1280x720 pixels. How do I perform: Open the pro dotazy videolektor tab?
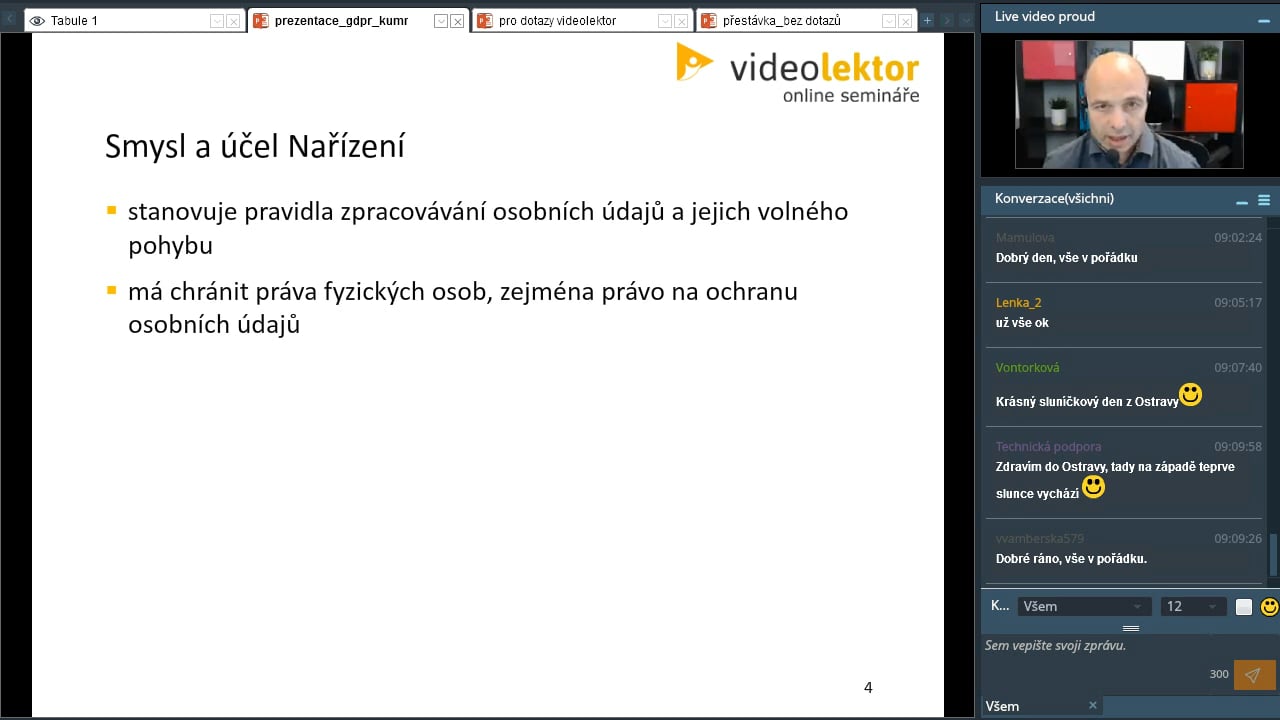(x=582, y=20)
